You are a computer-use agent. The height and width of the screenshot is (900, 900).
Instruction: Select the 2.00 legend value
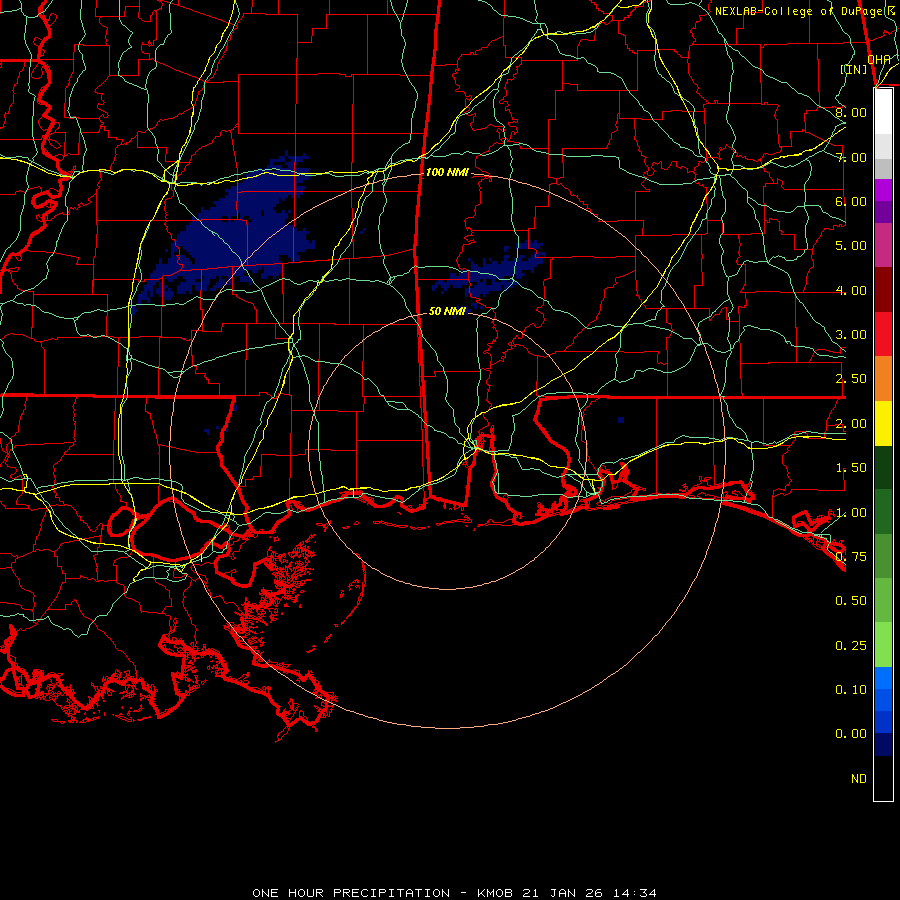(851, 424)
